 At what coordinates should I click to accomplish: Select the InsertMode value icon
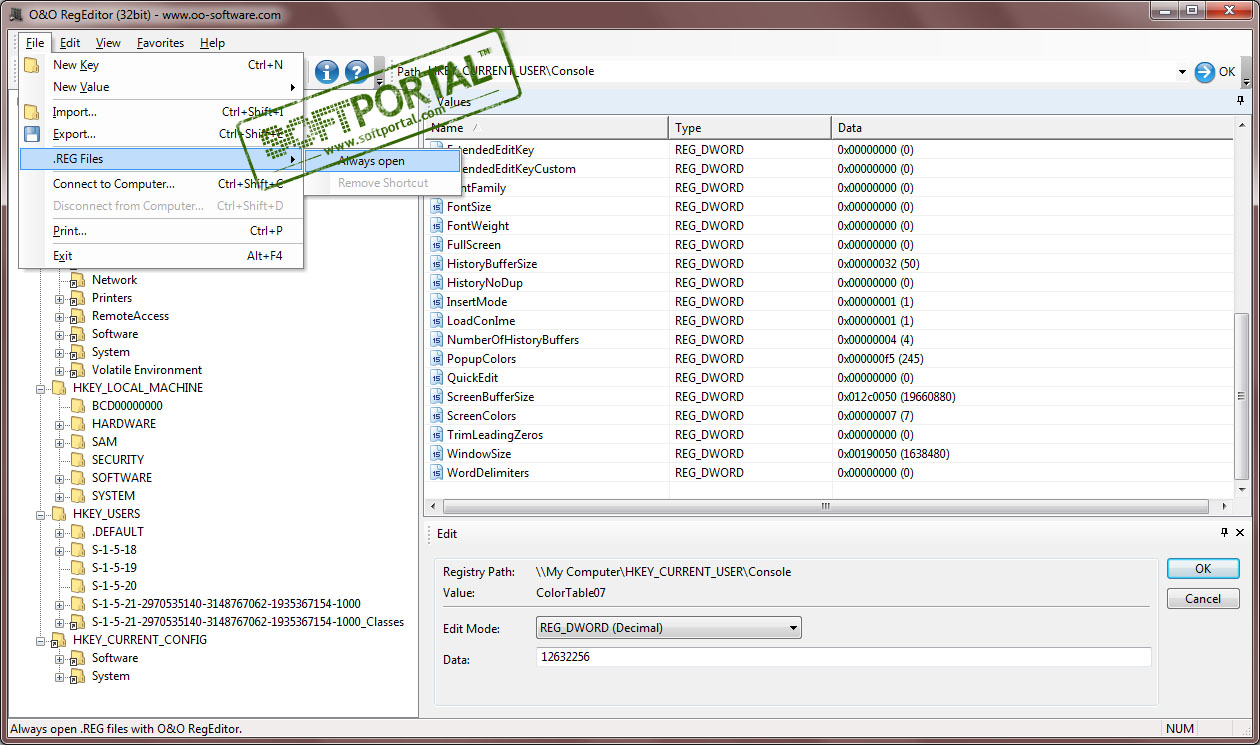pos(436,302)
